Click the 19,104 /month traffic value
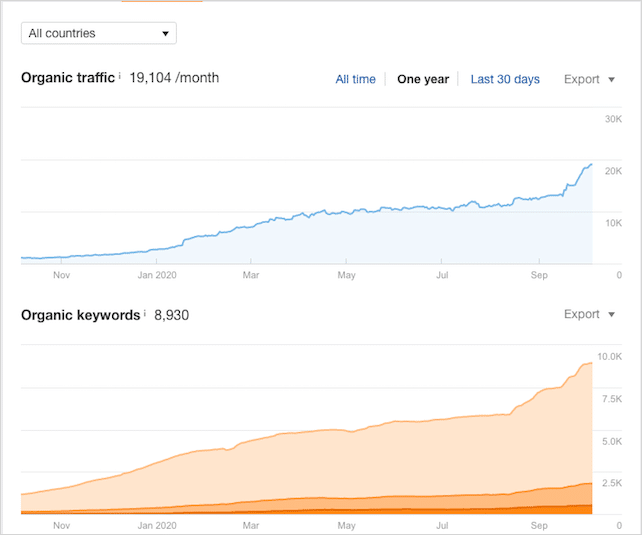This screenshot has width=642, height=535. [x=174, y=77]
